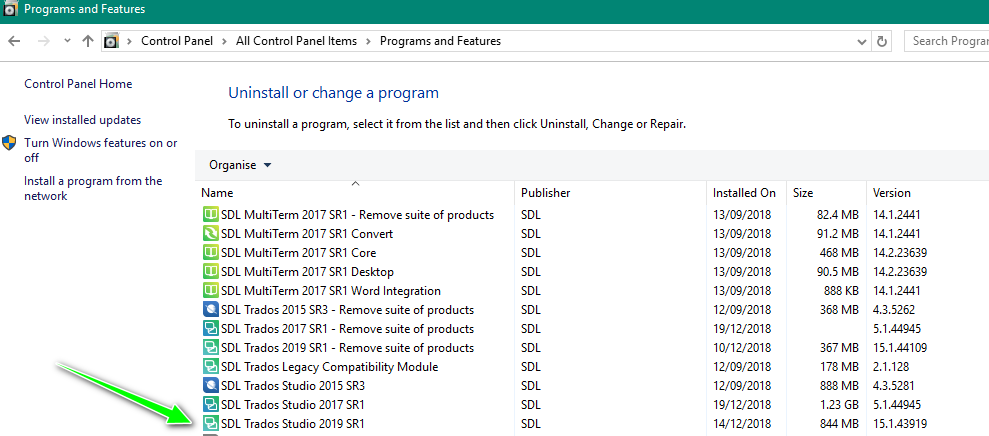Click the Control Panel icon in address bar
The height and width of the screenshot is (436, 989).
tap(111, 41)
